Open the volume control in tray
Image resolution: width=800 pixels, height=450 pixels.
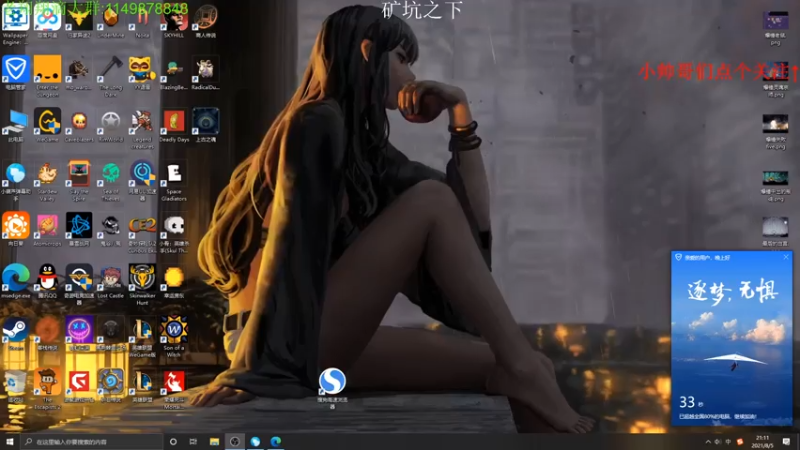(x=718, y=442)
